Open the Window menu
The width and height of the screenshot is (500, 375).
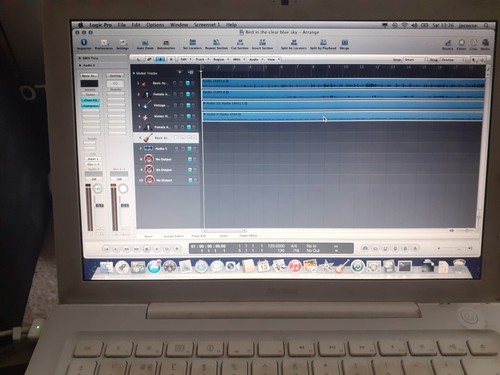[179, 25]
